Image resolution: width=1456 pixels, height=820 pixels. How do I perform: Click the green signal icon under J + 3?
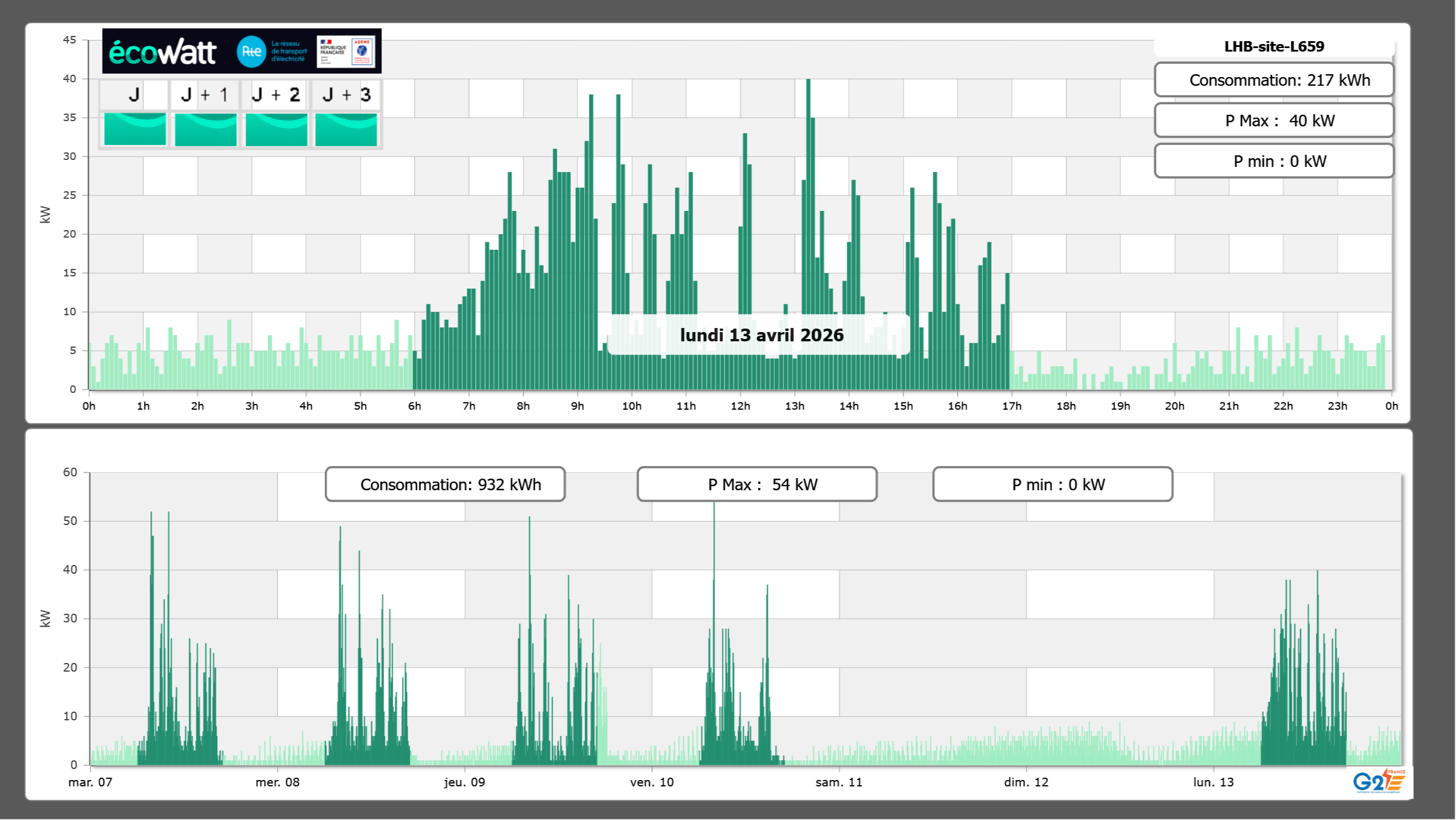coord(346,129)
